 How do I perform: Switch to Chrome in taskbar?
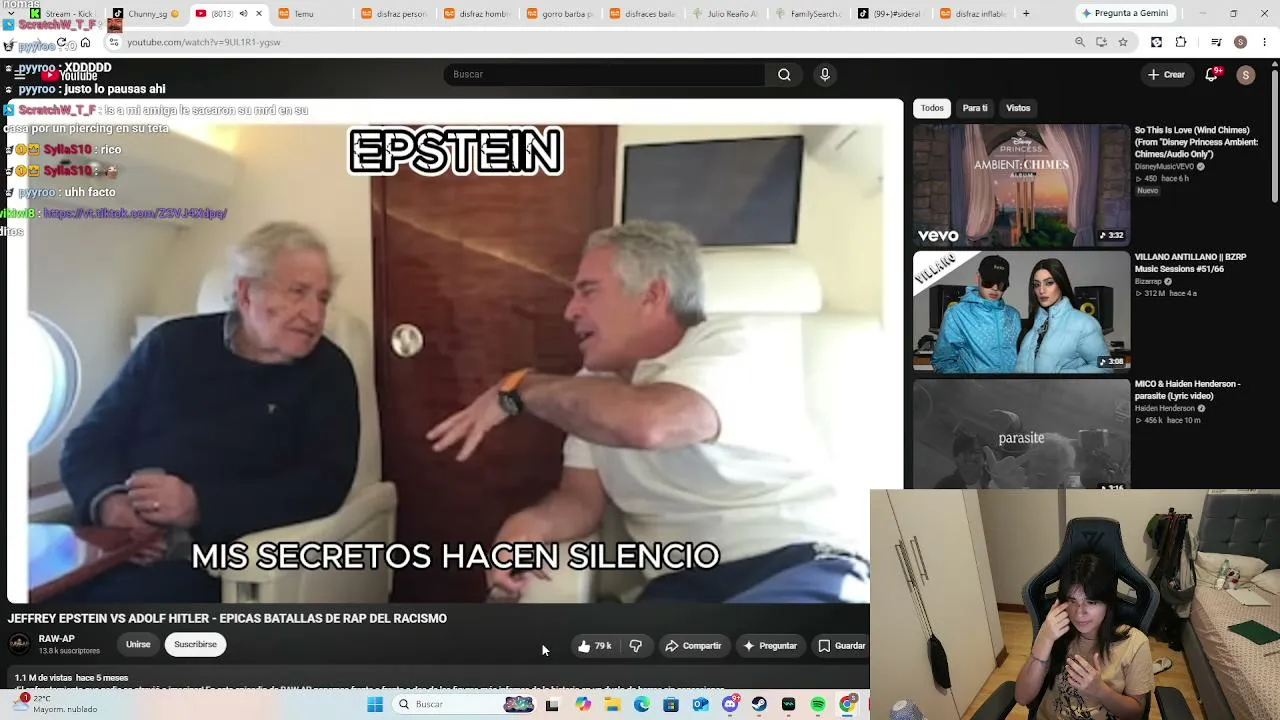tap(847, 705)
